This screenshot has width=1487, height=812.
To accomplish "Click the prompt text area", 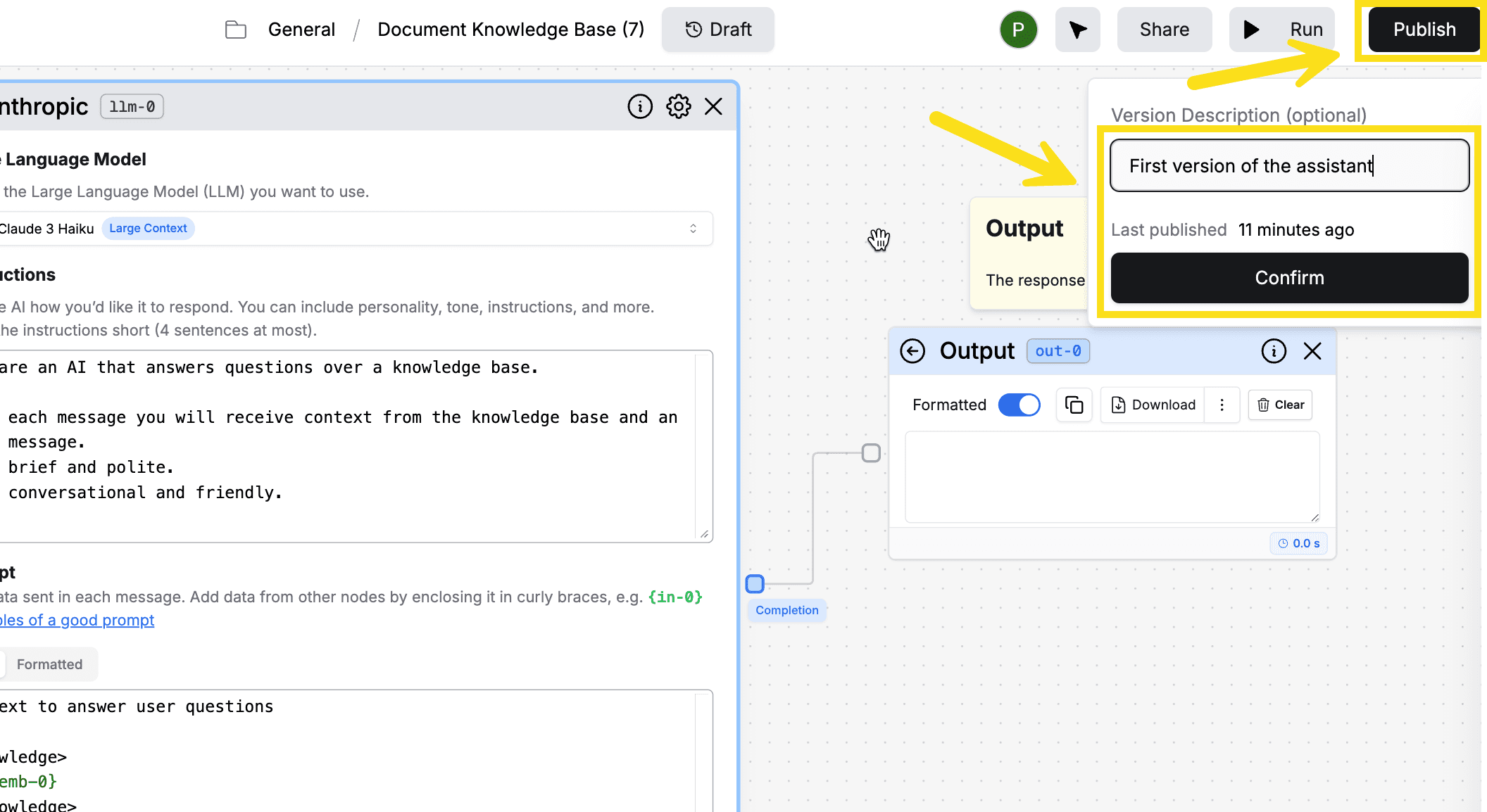I will tap(352, 751).
